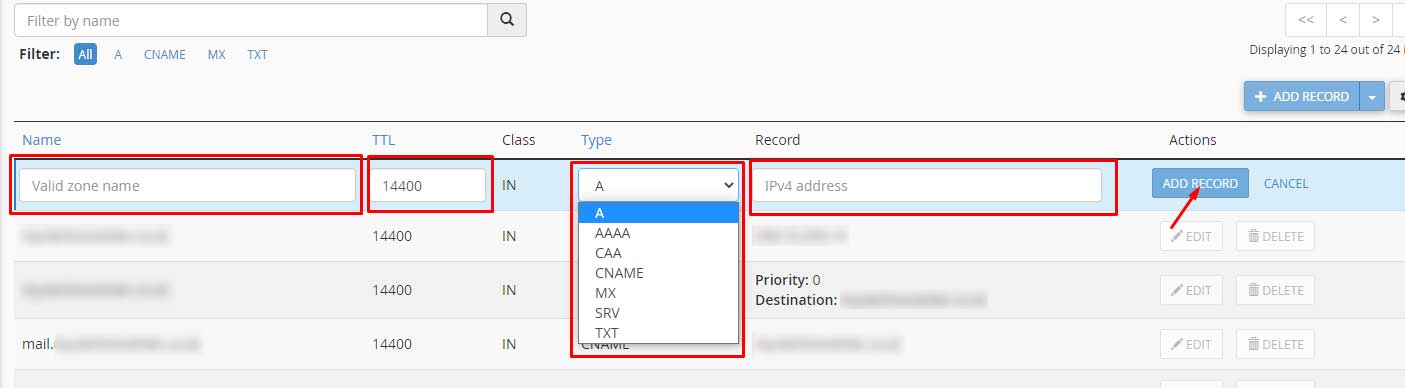Click the magnifier search icon button

tap(507, 20)
